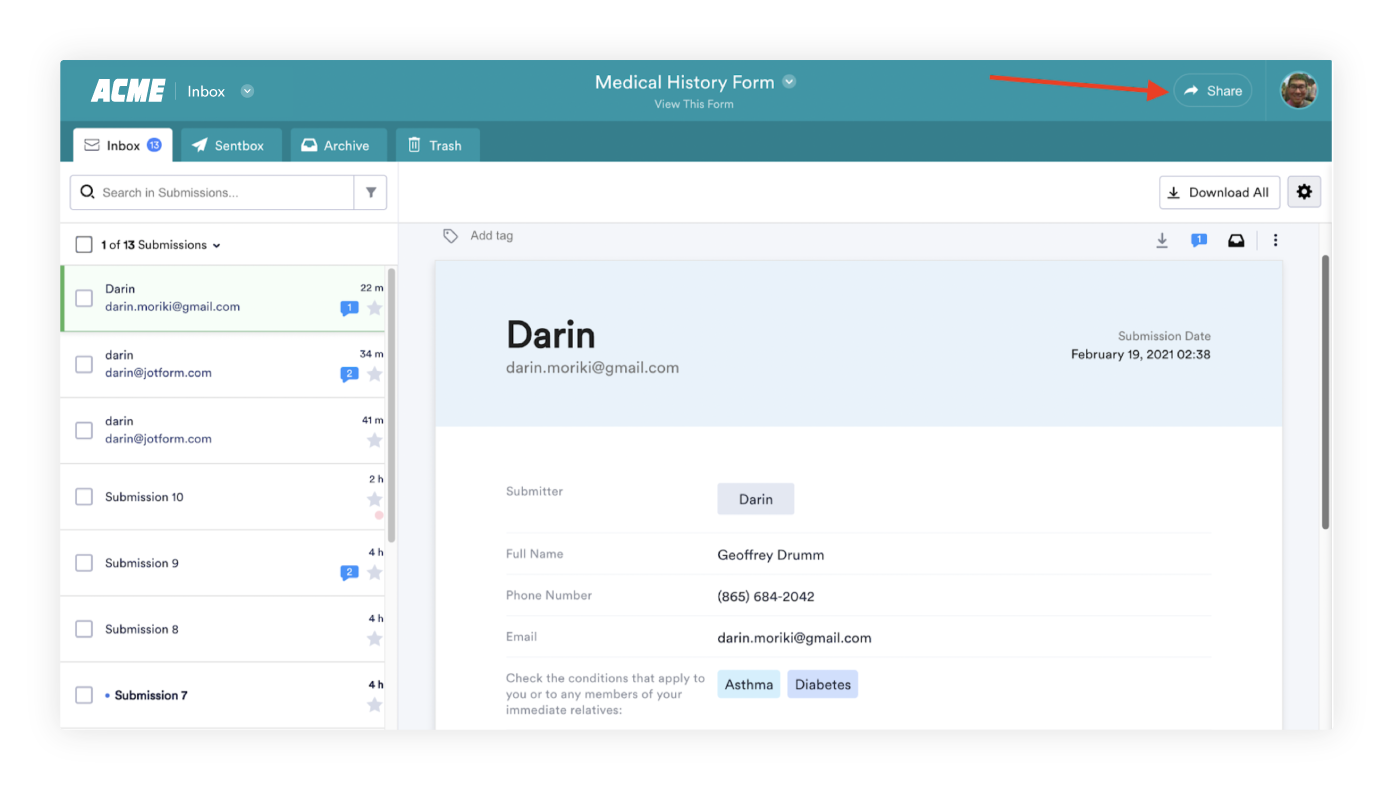The image size is (1400, 789).
Task: Click the filter funnel icon
Action: click(x=371, y=192)
